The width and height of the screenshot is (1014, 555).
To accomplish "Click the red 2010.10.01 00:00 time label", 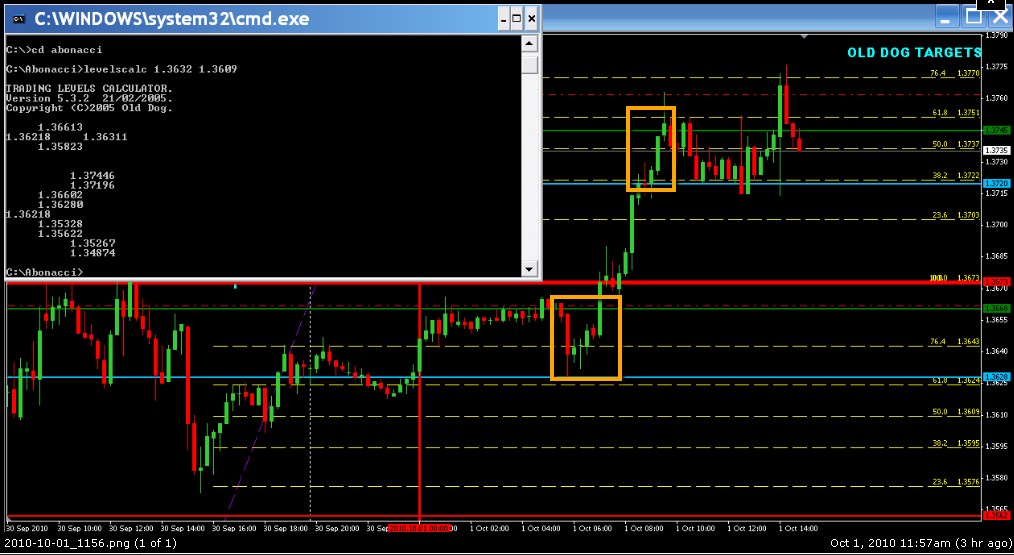I will point(419,528).
